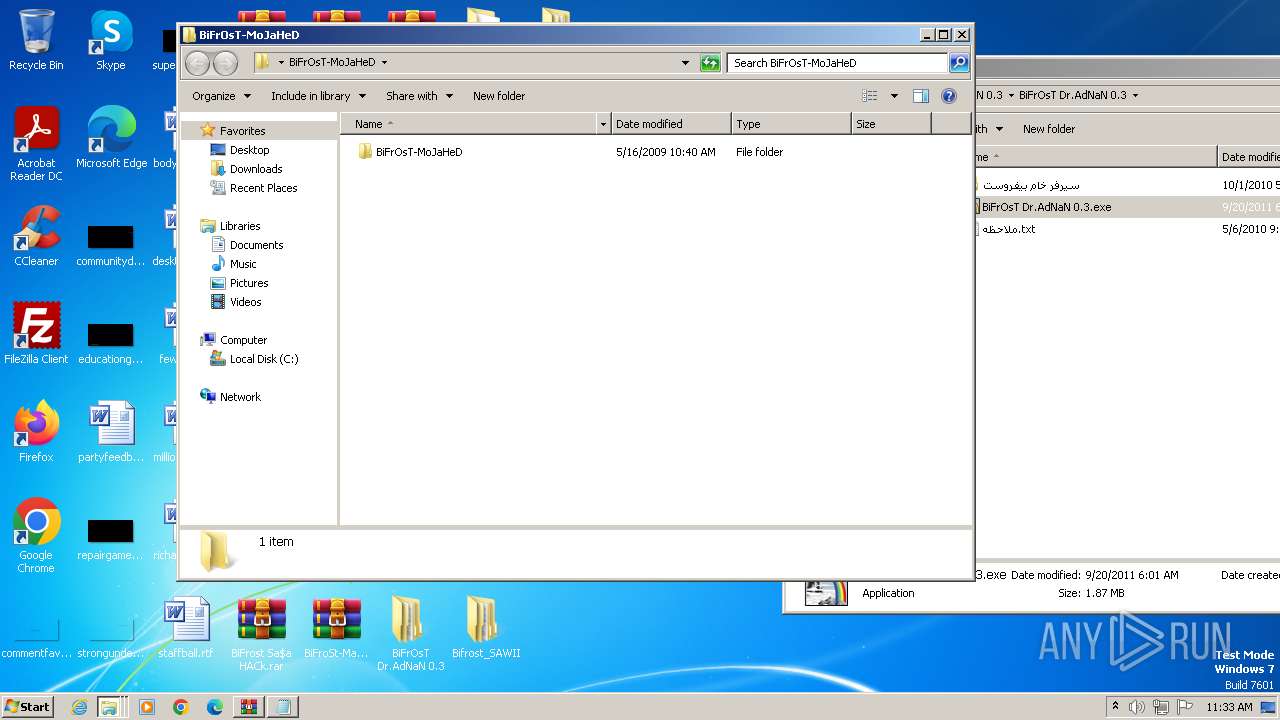The height and width of the screenshot is (720, 1280).
Task: Open the Share with dropdown
Action: pyautogui.click(x=419, y=96)
